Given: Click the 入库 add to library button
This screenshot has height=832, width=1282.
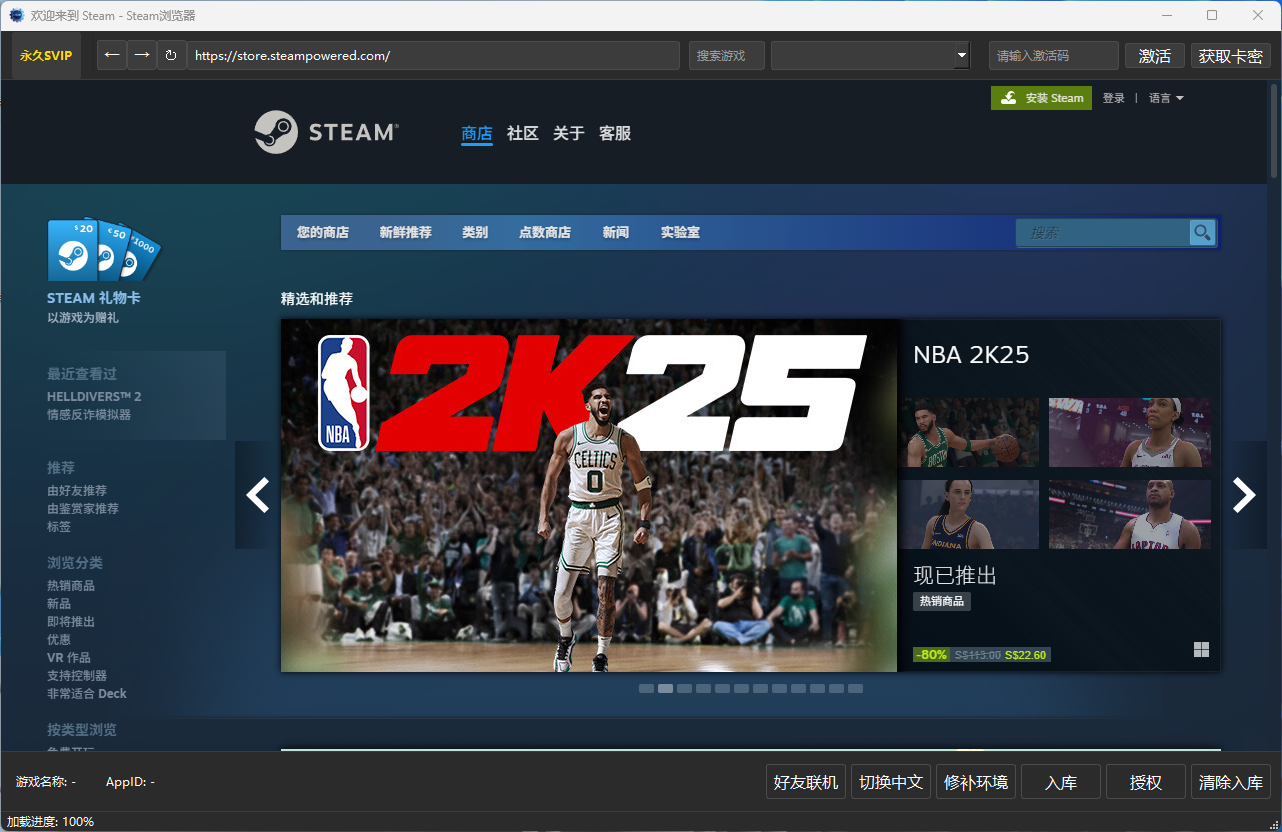Looking at the screenshot, I should 1060,782.
